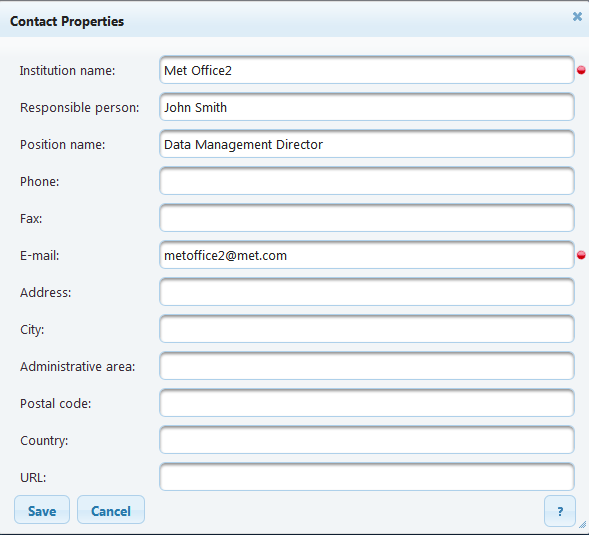Click into the Position name field
The height and width of the screenshot is (535, 589).
(367, 144)
